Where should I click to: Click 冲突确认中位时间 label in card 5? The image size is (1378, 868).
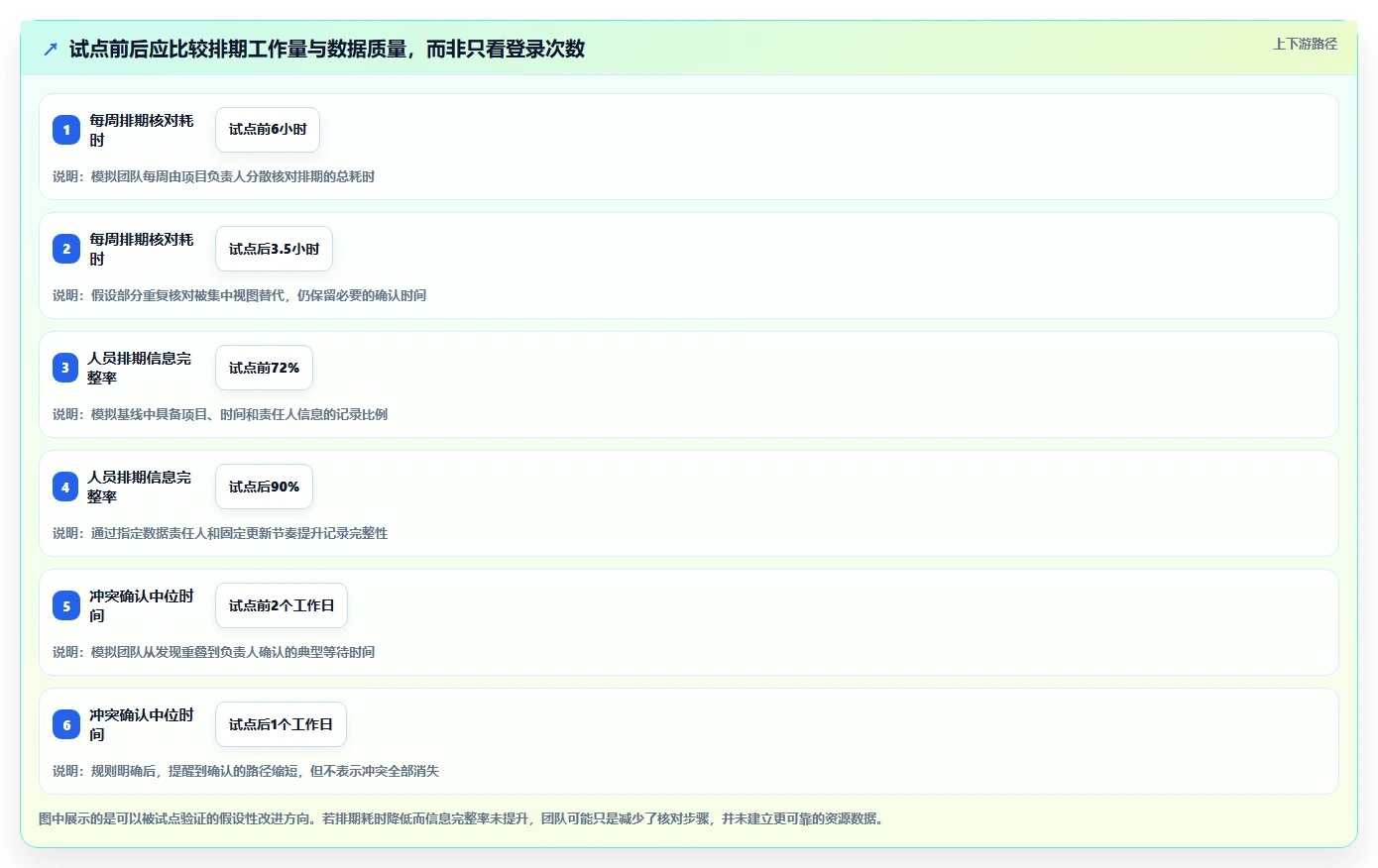pos(142,605)
